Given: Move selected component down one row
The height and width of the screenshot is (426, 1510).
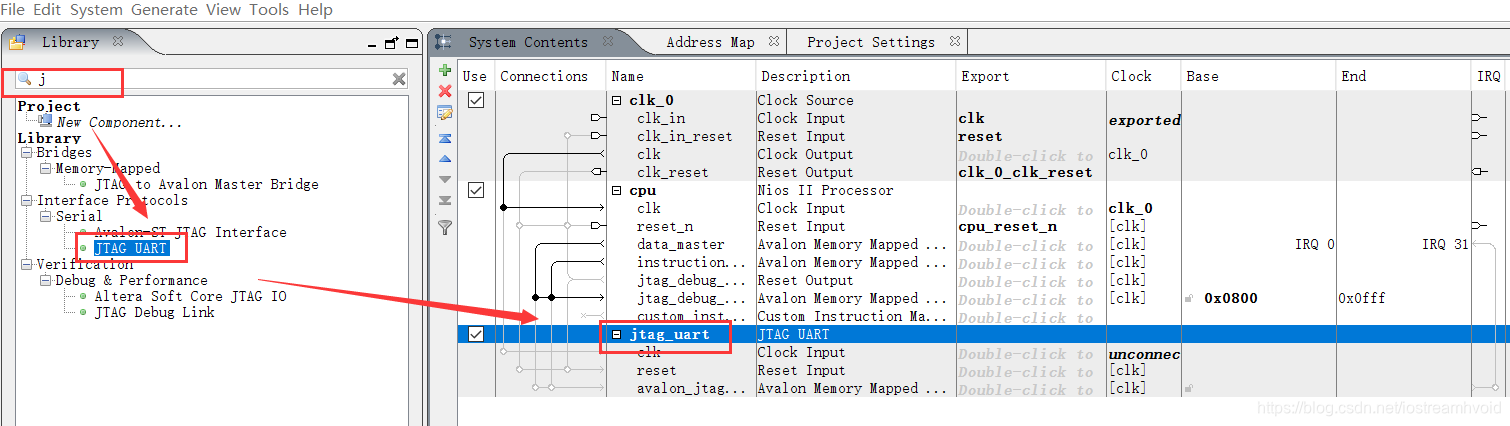Looking at the screenshot, I should click(x=445, y=179).
